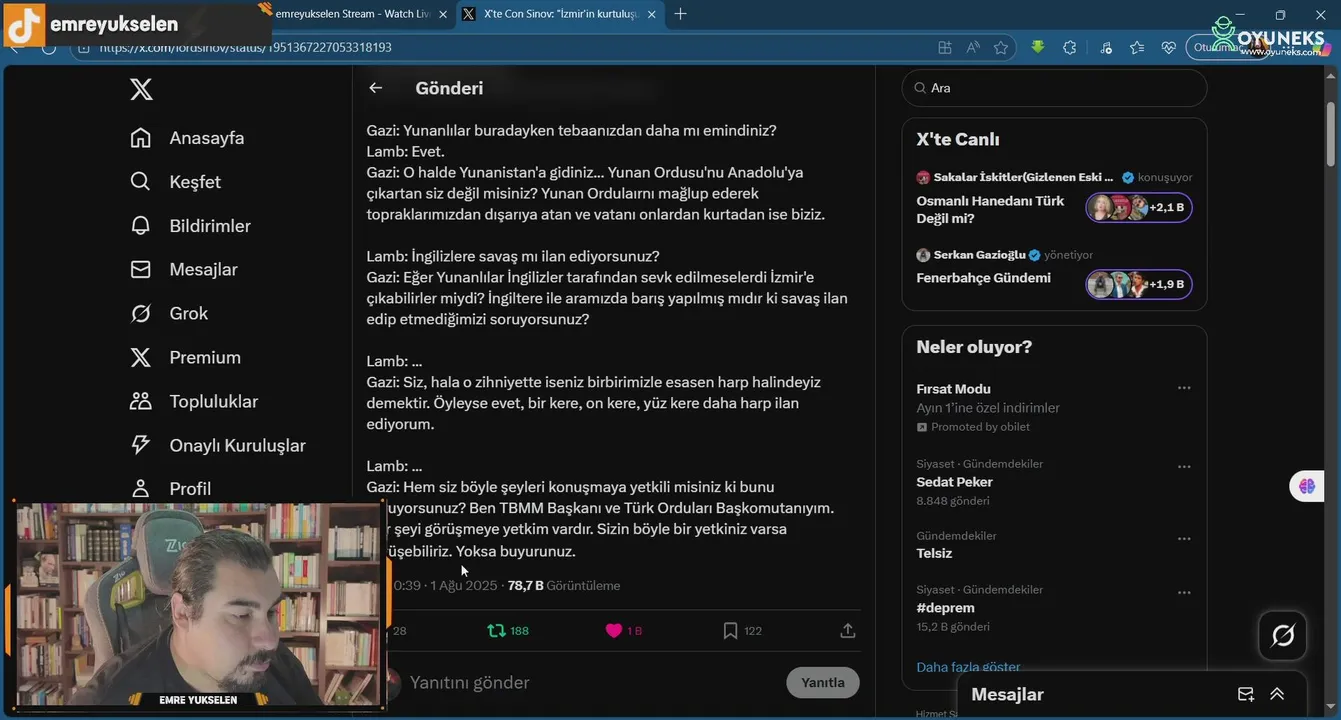Viewport: 1341px width, 720px height.
Task: Open a new browser tab
Action: click(681, 14)
